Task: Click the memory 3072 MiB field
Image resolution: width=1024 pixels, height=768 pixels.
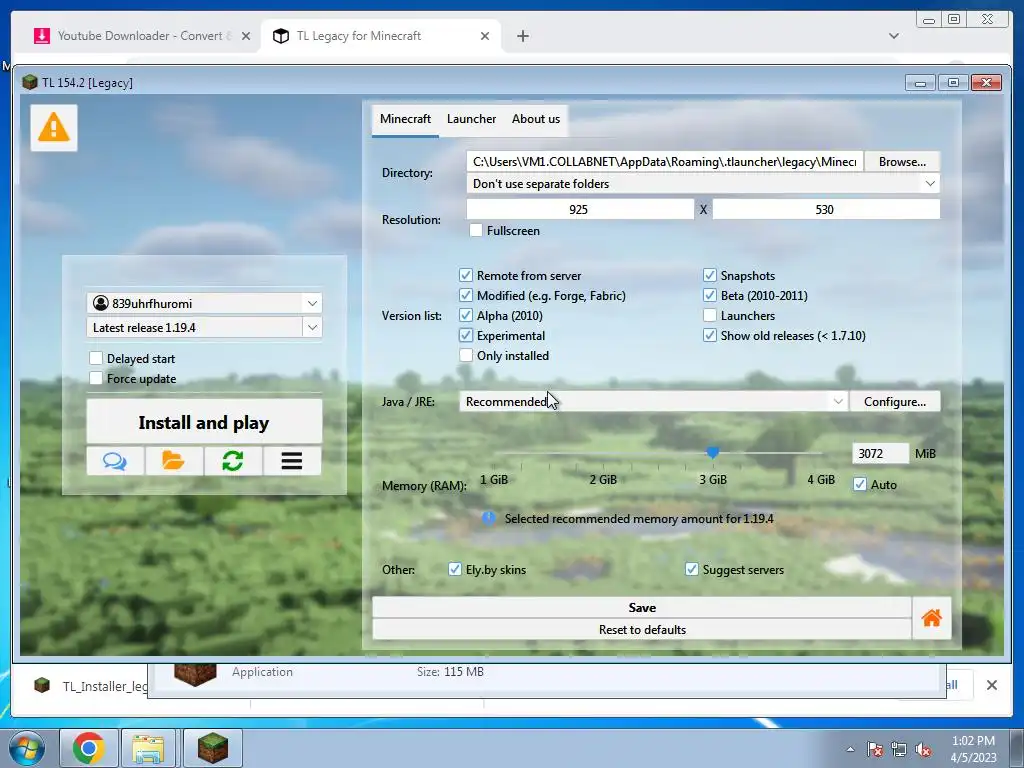Action: click(x=880, y=453)
